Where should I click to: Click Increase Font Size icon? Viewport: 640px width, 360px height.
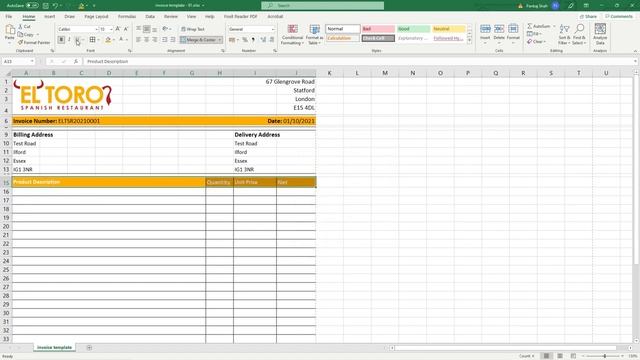click(x=118, y=29)
